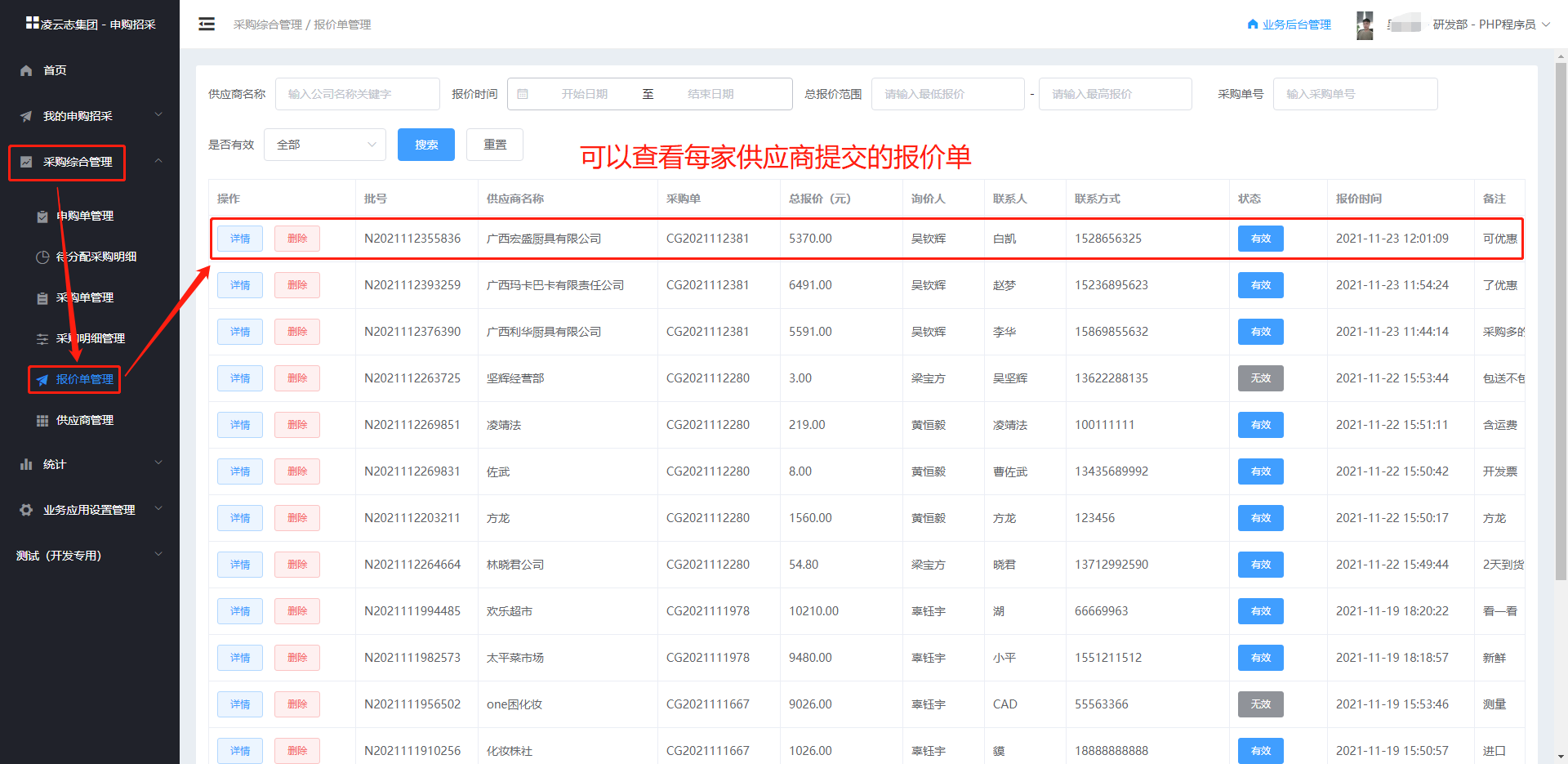Click the 总报价(元) column header

pyautogui.click(x=820, y=199)
